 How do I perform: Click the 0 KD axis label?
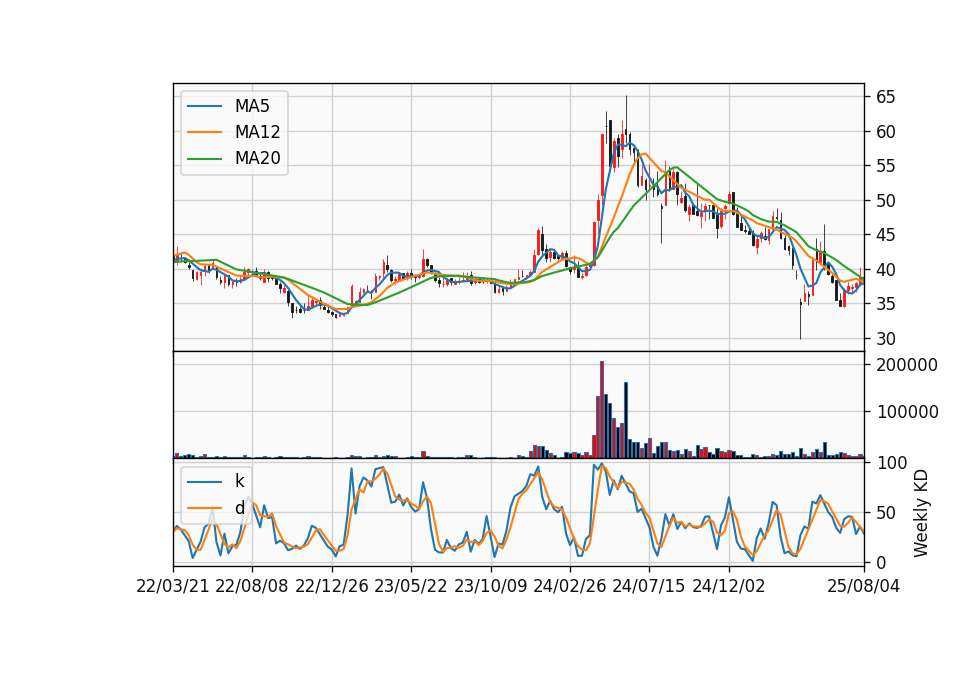881,562
